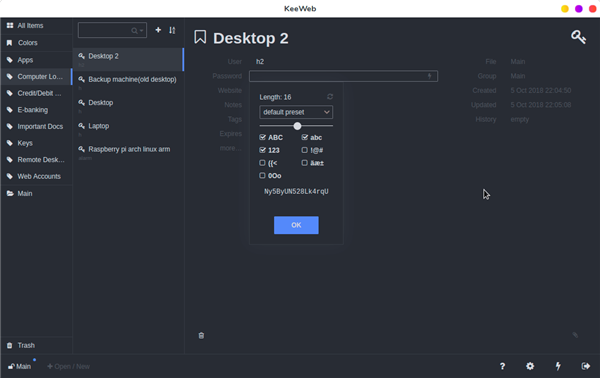The width and height of the screenshot is (600, 378).
Task: Open Important Docs tag
Action: pos(36,126)
